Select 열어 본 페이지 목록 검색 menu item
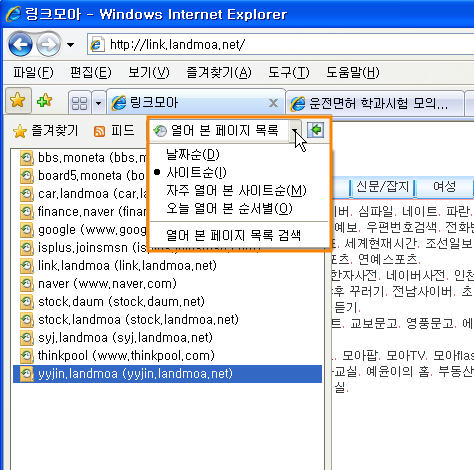This screenshot has height=470, width=474. pyautogui.click(x=233, y=235)
